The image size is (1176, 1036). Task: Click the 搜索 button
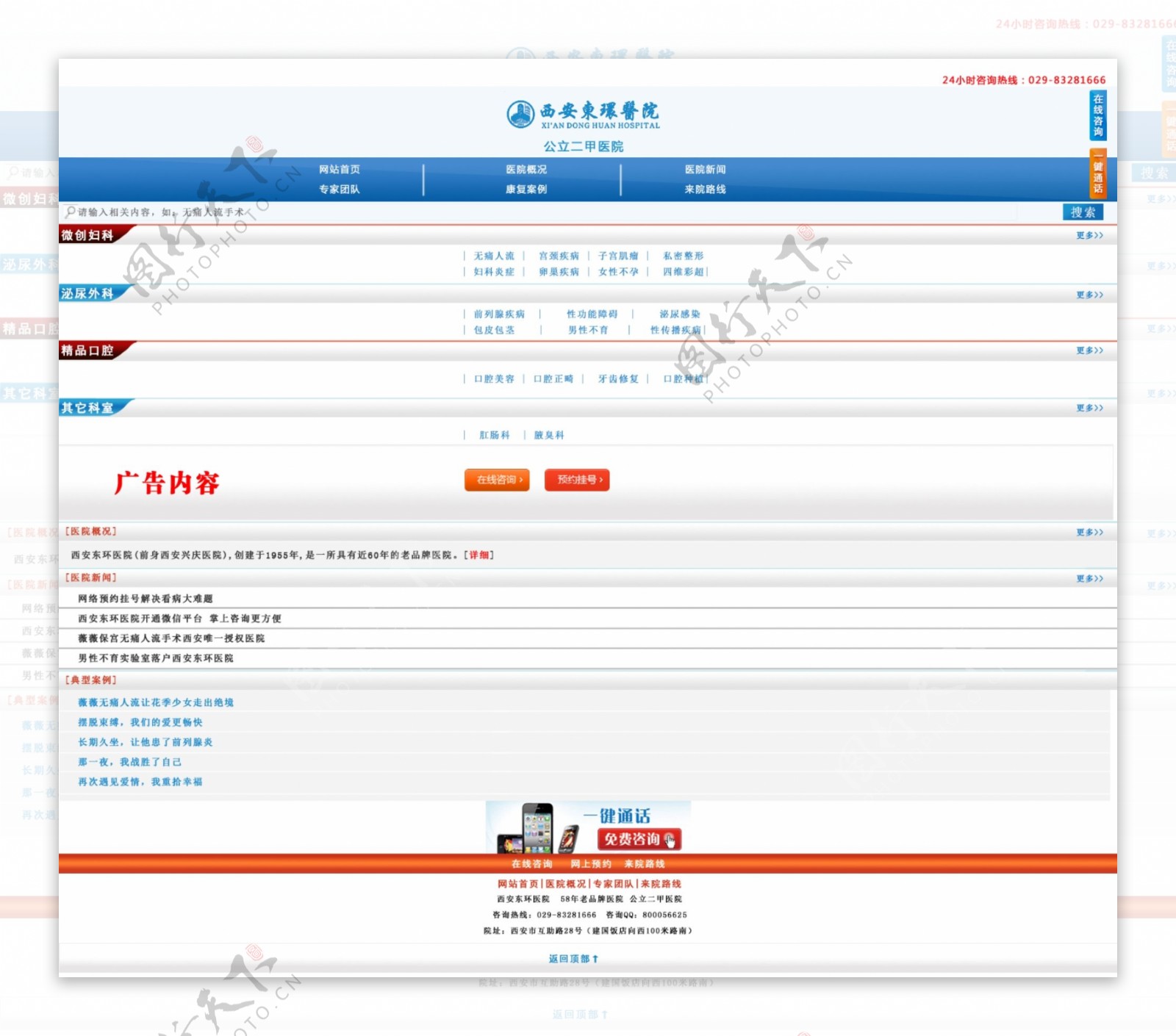(x=1083, y=212)
